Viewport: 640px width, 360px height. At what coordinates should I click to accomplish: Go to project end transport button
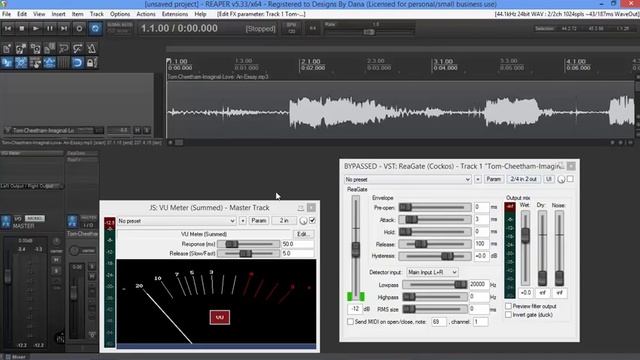(64, 29)
